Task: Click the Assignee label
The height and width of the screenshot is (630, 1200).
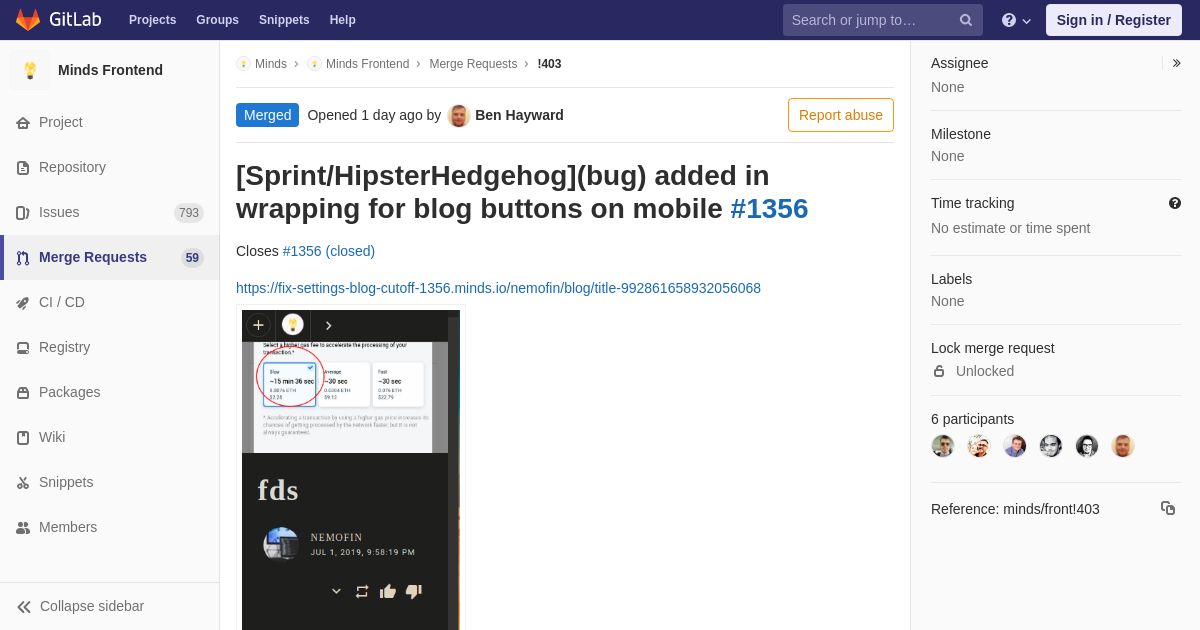Action: 960,63
